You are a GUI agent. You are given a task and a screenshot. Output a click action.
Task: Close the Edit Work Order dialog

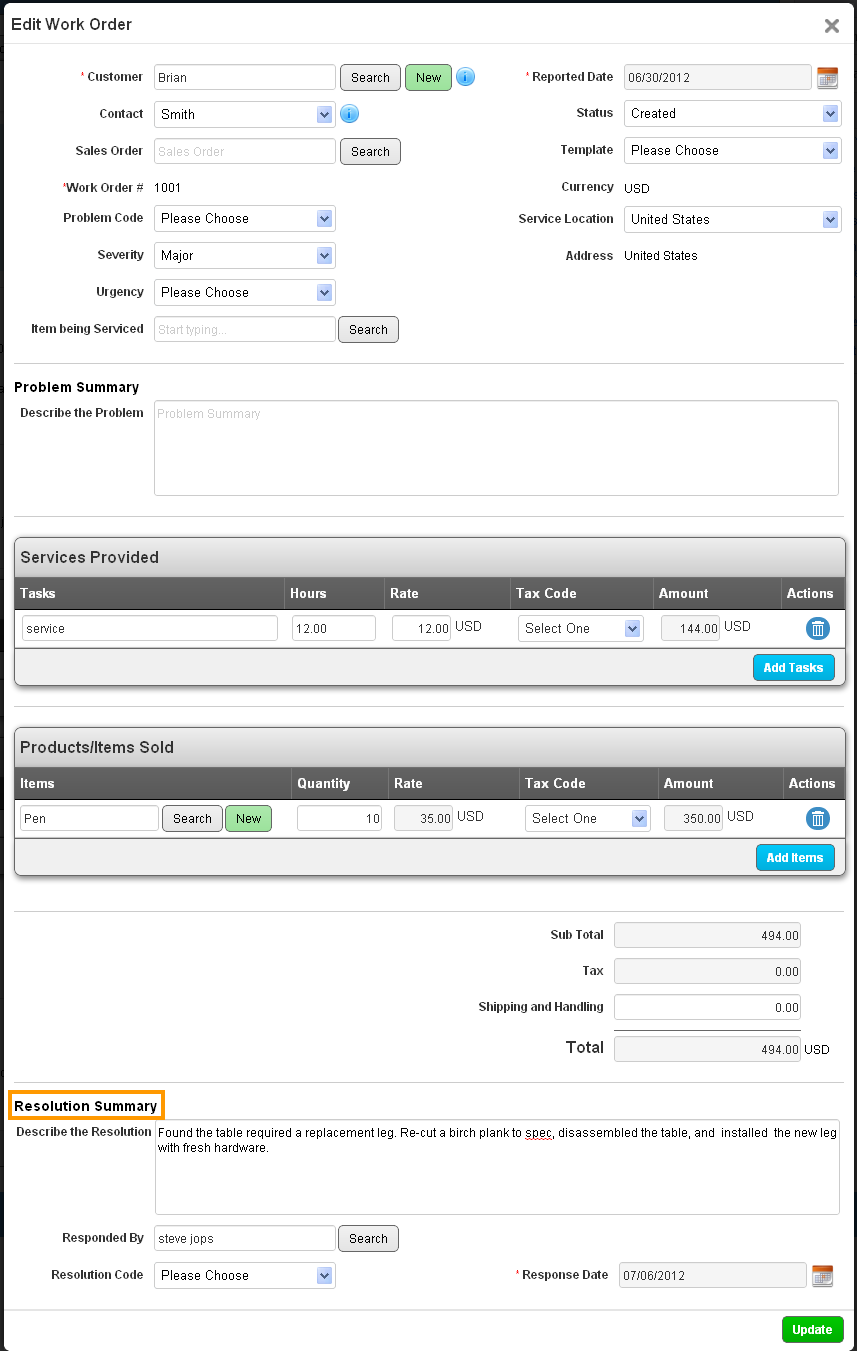point(831,26)
